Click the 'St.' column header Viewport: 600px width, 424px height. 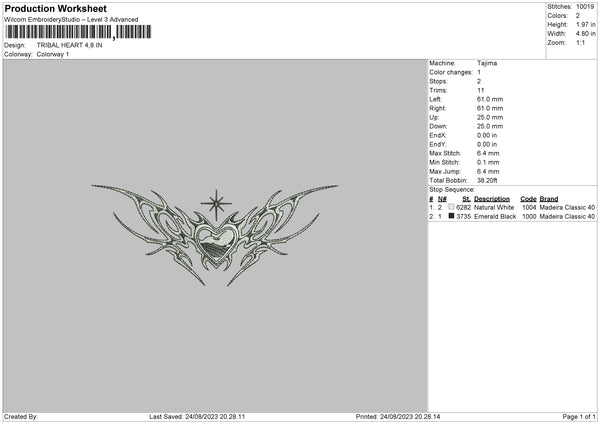466,199
